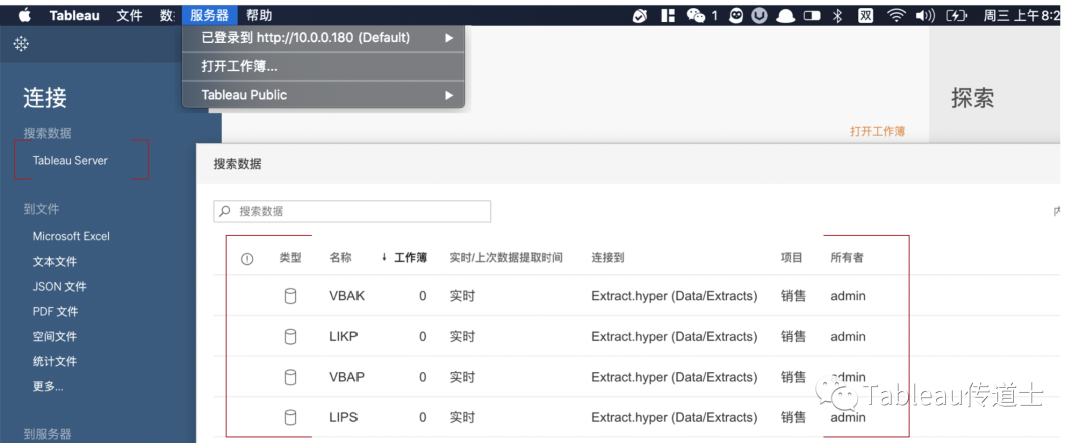
Task: Click the 实时/上次数据提取时间 column header
Action: pyautogui.click(x=506, y=258)
